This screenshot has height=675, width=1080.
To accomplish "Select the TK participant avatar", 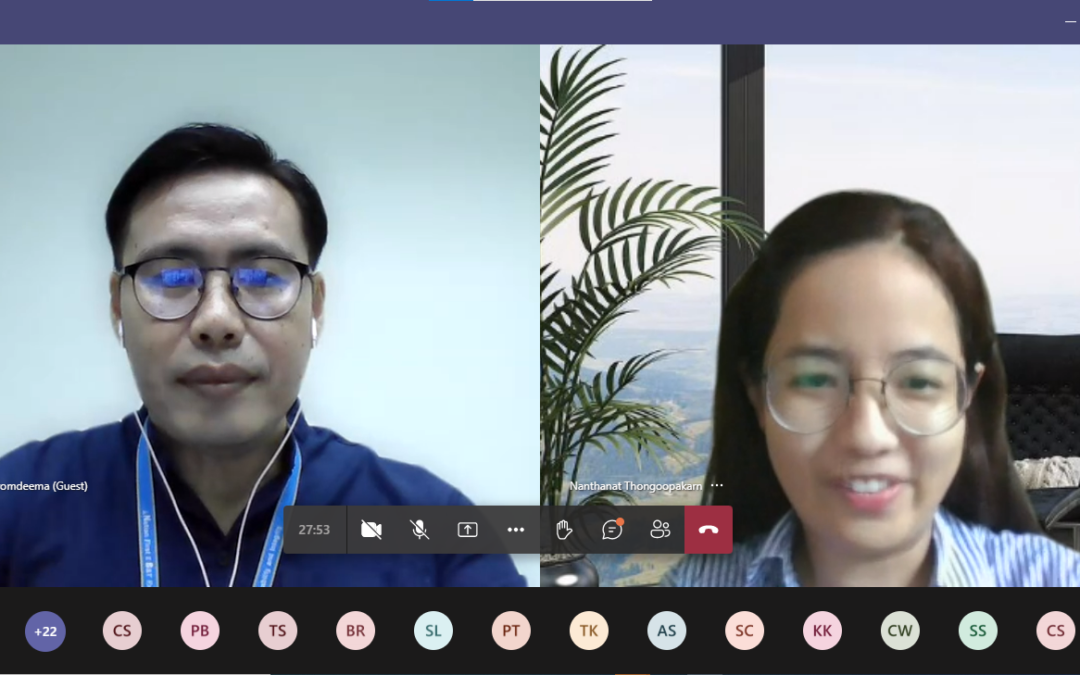I will 589,631.
